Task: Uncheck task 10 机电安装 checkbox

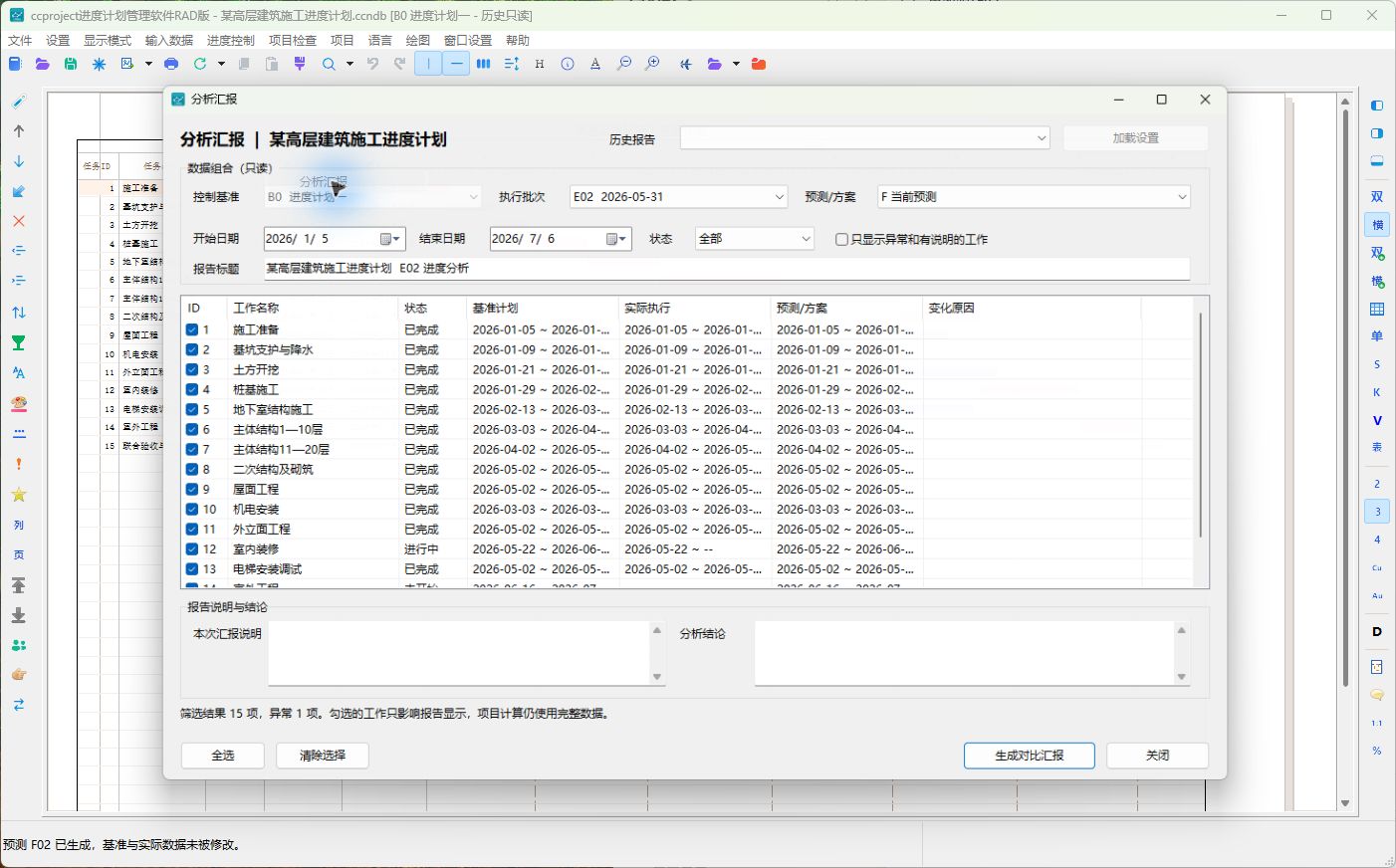Action: click(x=192, y=509)
